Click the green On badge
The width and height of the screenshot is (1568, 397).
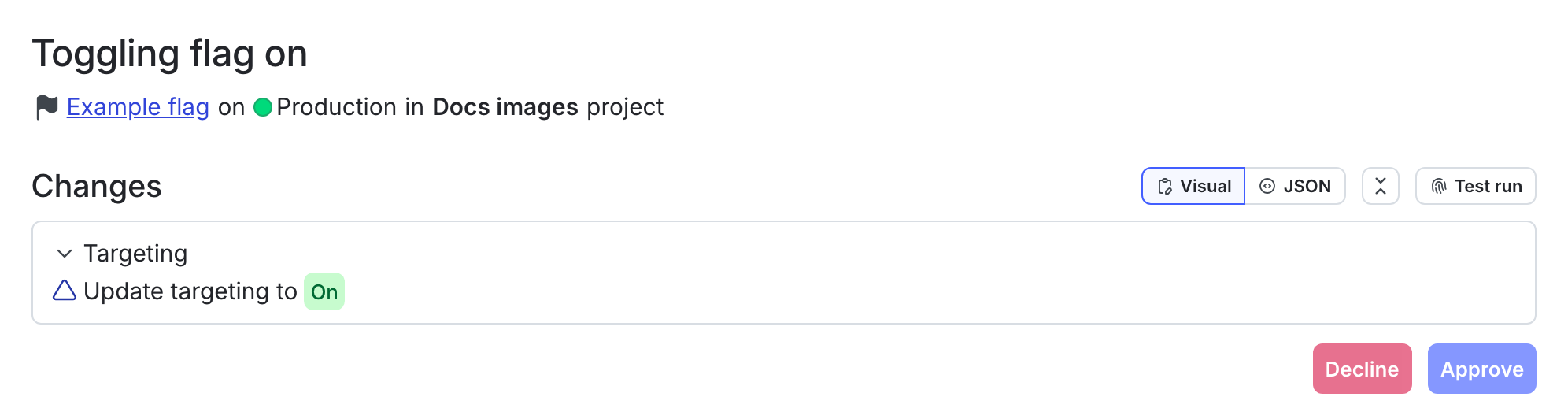coord(324,292)
